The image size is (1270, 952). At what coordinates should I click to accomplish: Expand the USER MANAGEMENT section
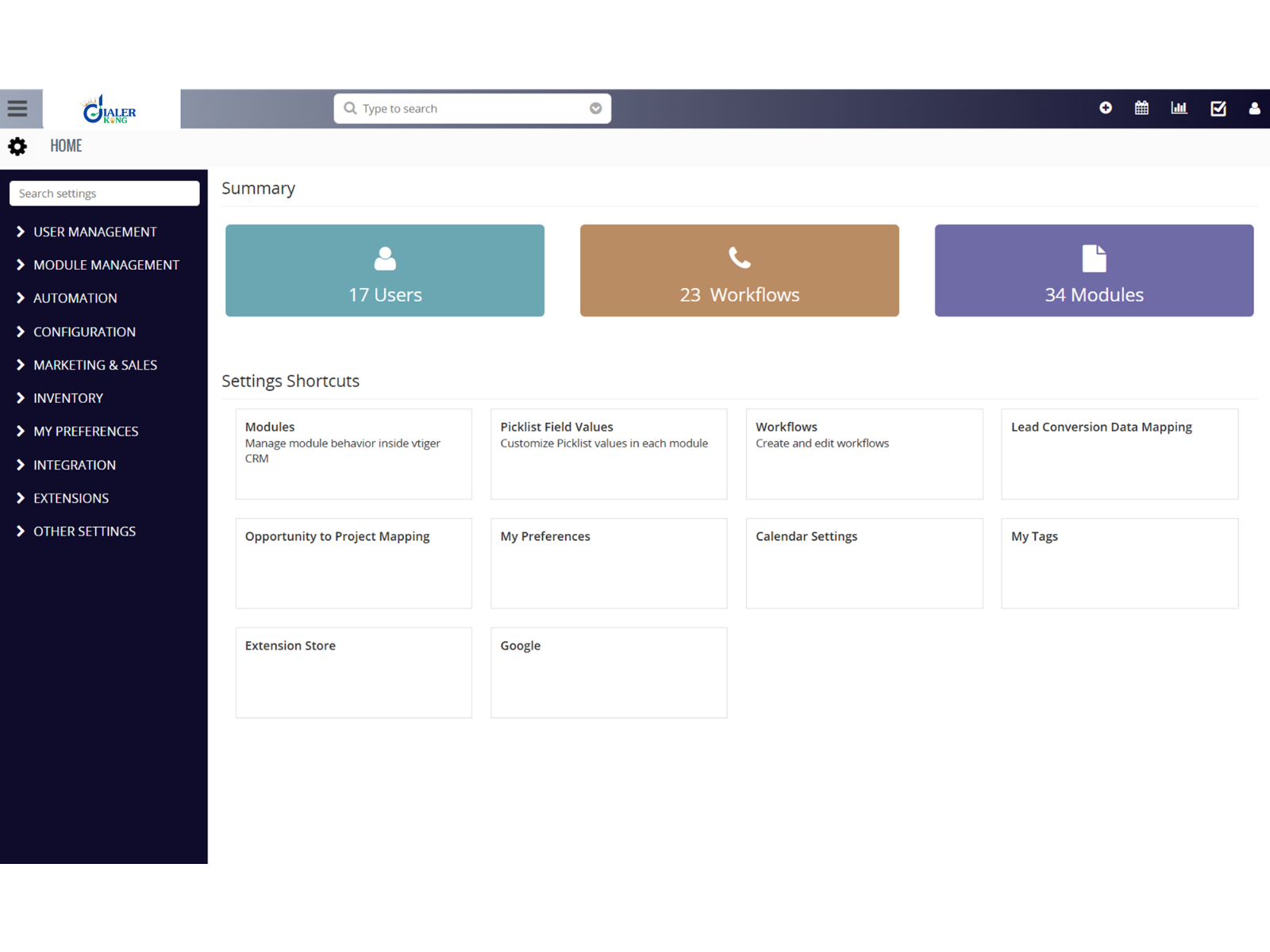pyautogui.click(x=95, y=232)
